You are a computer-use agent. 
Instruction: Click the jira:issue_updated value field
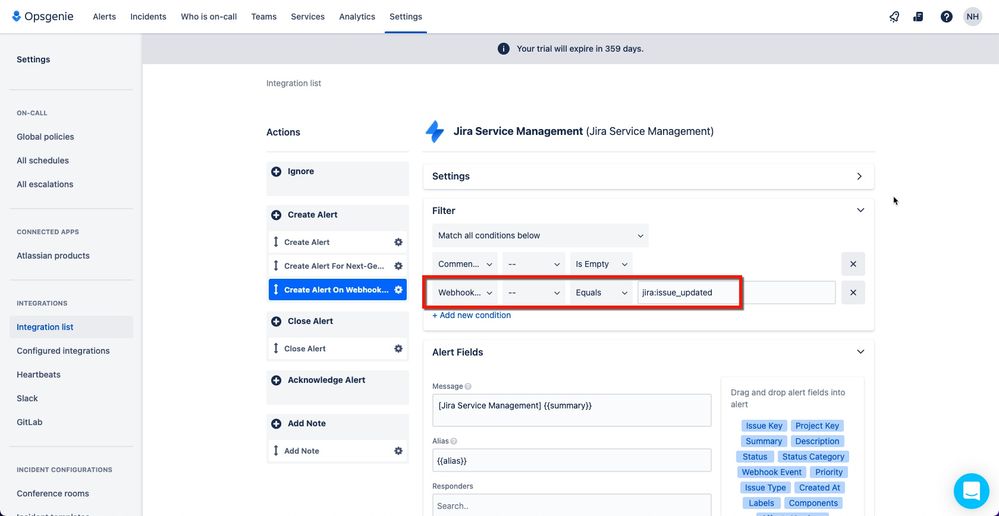click(x=737, y=292)
